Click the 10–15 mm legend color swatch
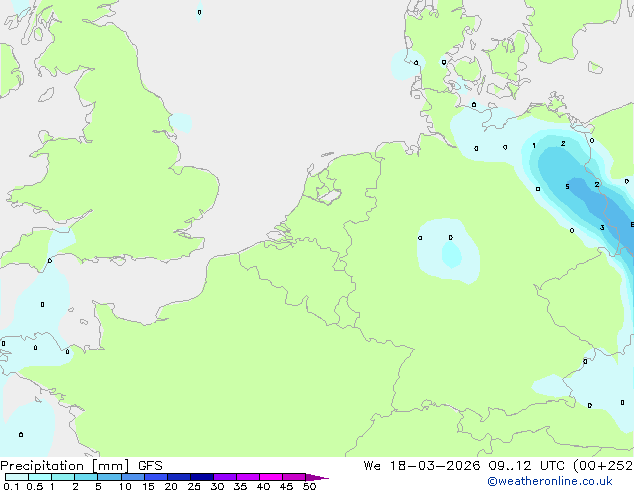Screen dimensions: 634x490 [x=132, y=477]
